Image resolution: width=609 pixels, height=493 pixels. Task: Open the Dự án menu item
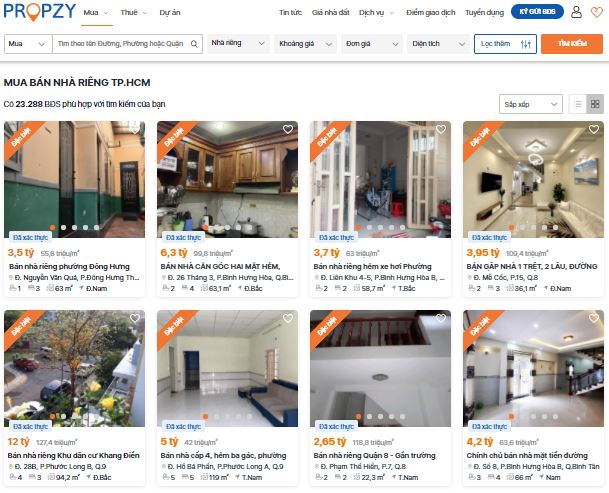(x=170, y=12)
